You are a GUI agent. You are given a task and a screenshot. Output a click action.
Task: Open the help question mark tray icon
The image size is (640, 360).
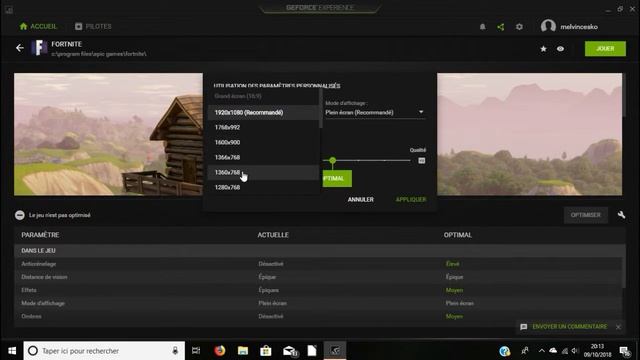pos(504,351)
